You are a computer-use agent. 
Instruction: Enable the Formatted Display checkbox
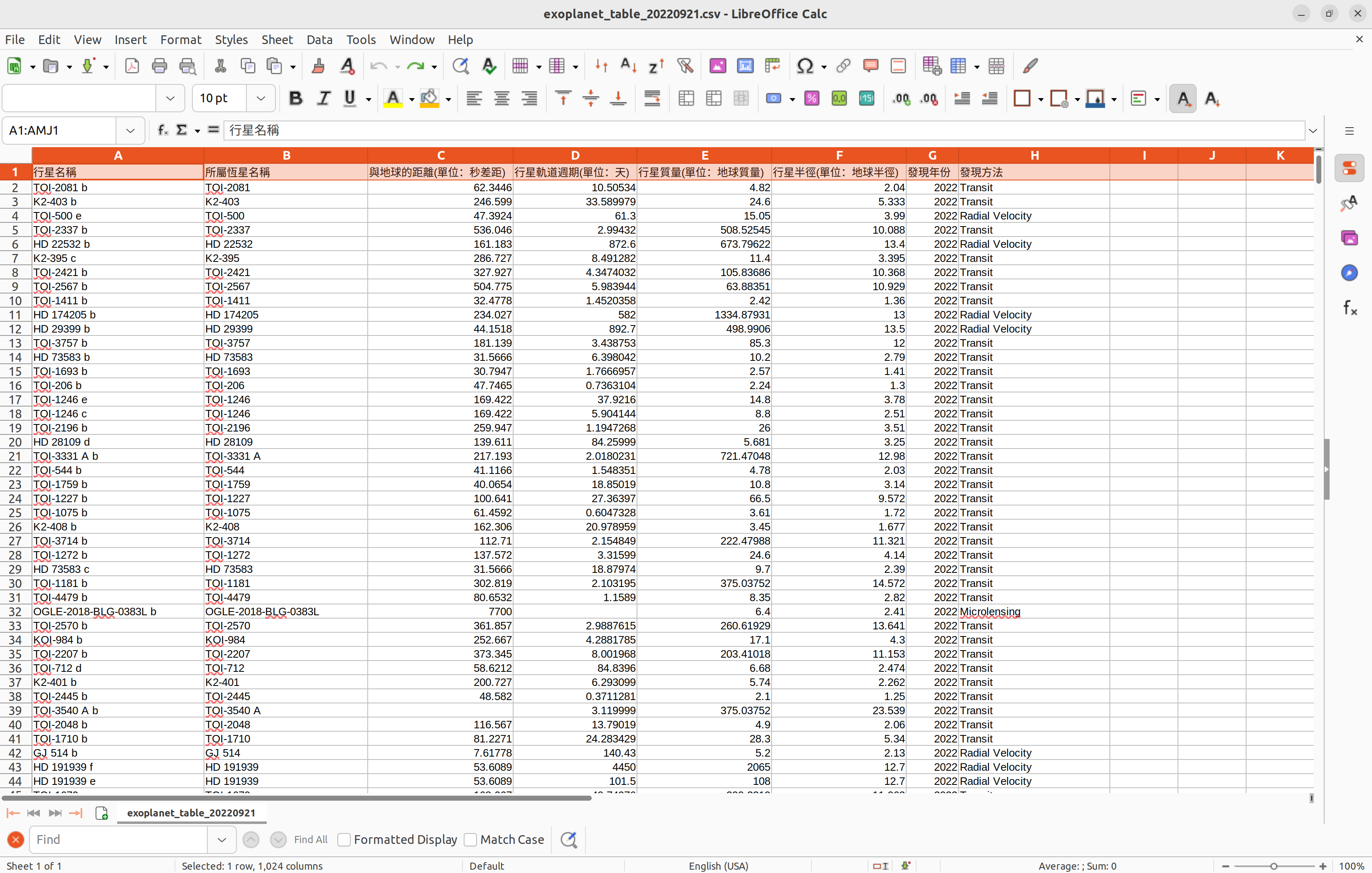pyautogui.click(x=344, y=839)
